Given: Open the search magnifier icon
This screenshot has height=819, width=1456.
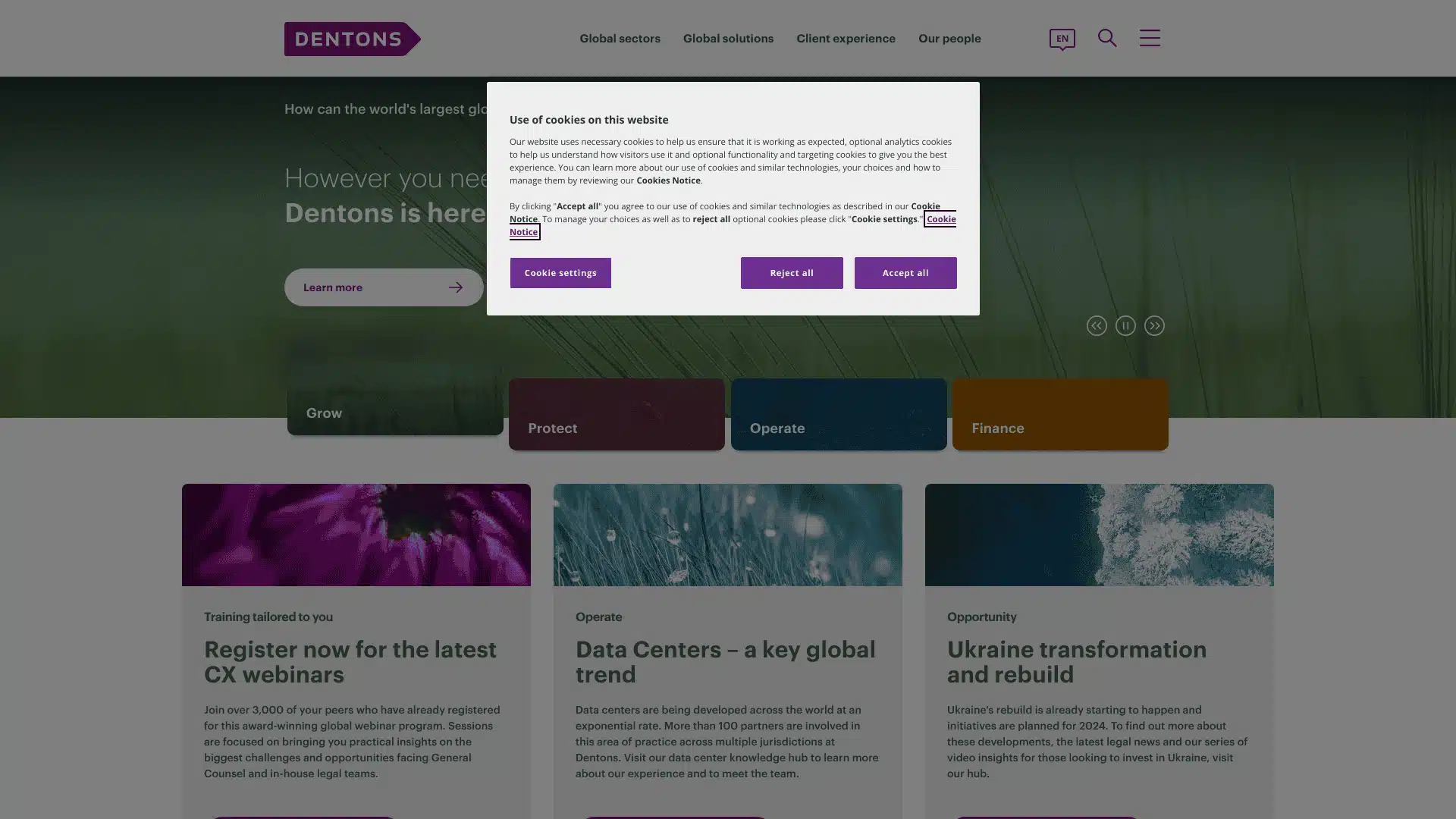Looking at the screenshot, I should pyautogui.click(x=1107, y=38).
